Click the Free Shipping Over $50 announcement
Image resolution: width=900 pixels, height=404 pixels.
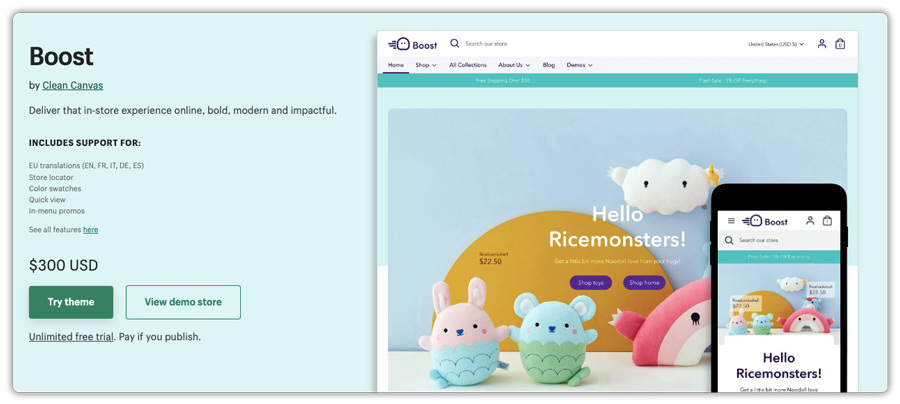(503, 80)
